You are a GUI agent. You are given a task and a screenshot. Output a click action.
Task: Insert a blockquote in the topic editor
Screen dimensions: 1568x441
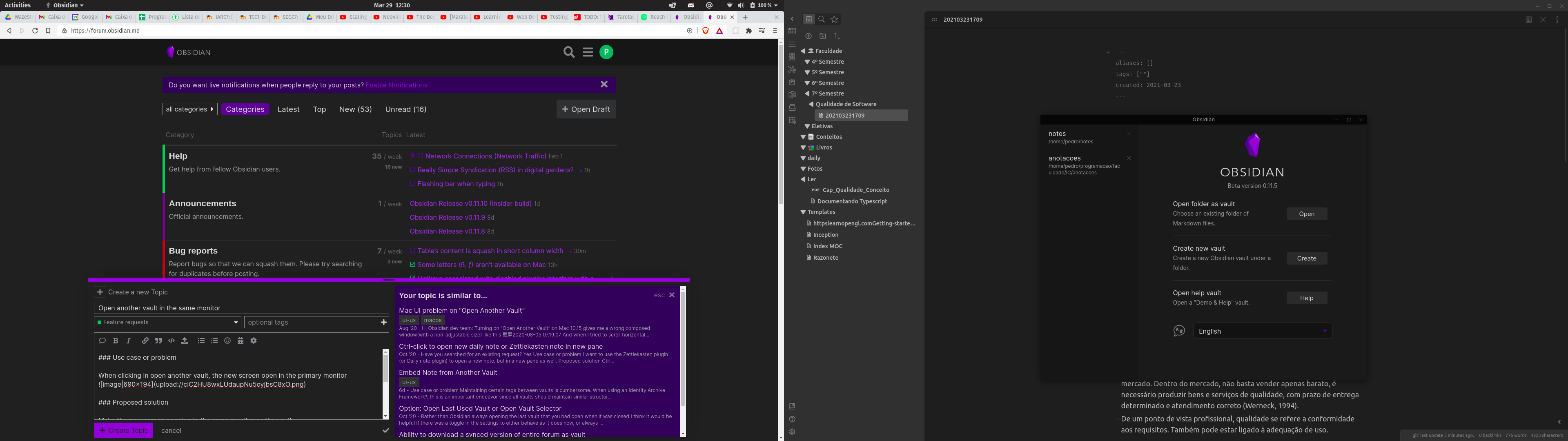pos(158,341)
